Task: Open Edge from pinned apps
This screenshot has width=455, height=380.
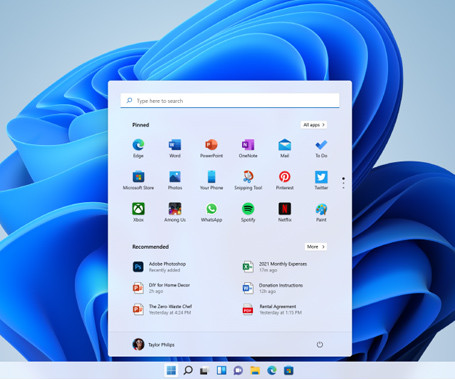Action: tap(138, 148)
